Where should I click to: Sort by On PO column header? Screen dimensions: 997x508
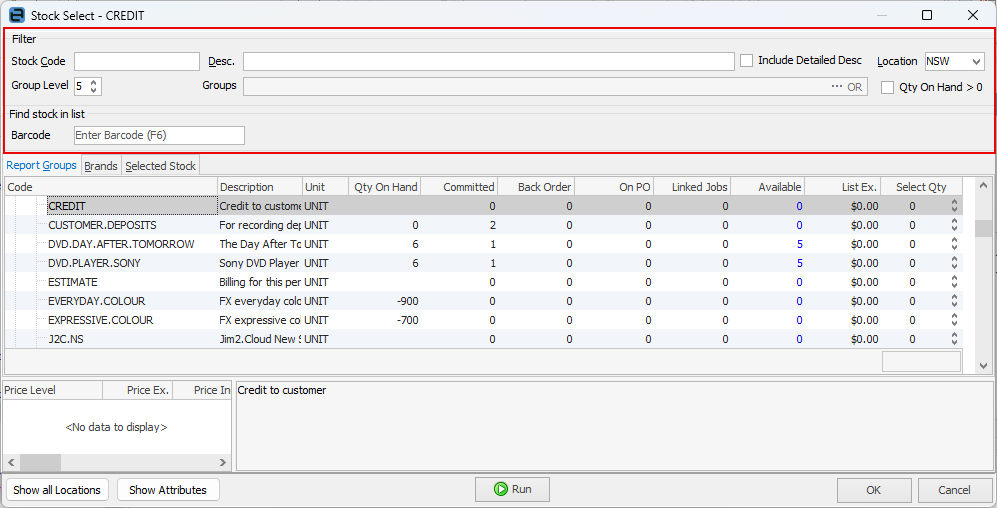click(614, 187)
